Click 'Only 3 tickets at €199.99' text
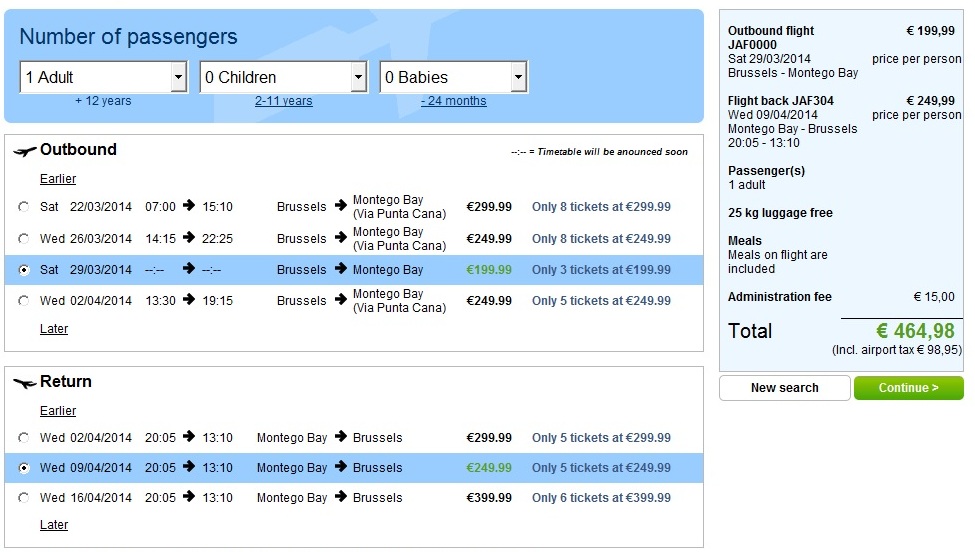Image resolution: width=975 pixels, height=552 pixels. coord(601,270)
